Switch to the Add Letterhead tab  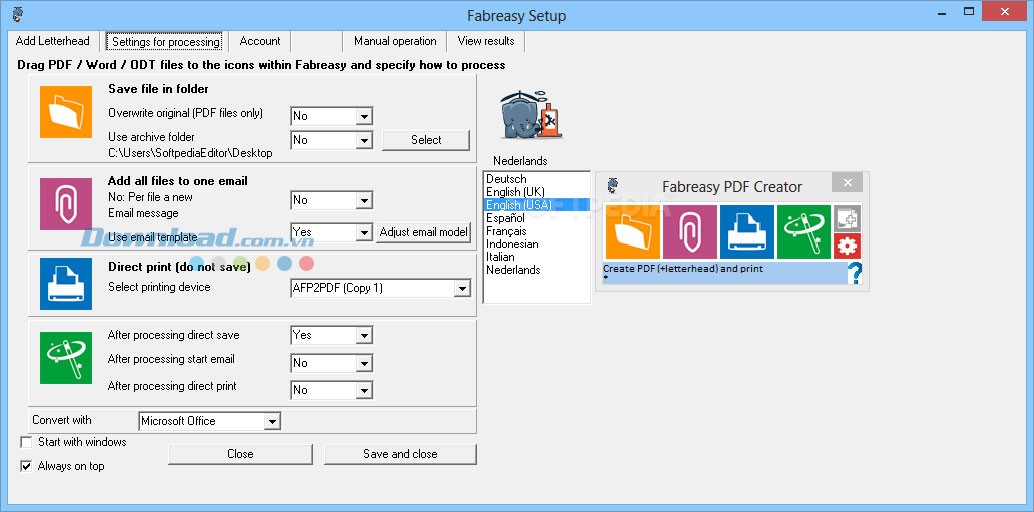click(x=53, y=41)
